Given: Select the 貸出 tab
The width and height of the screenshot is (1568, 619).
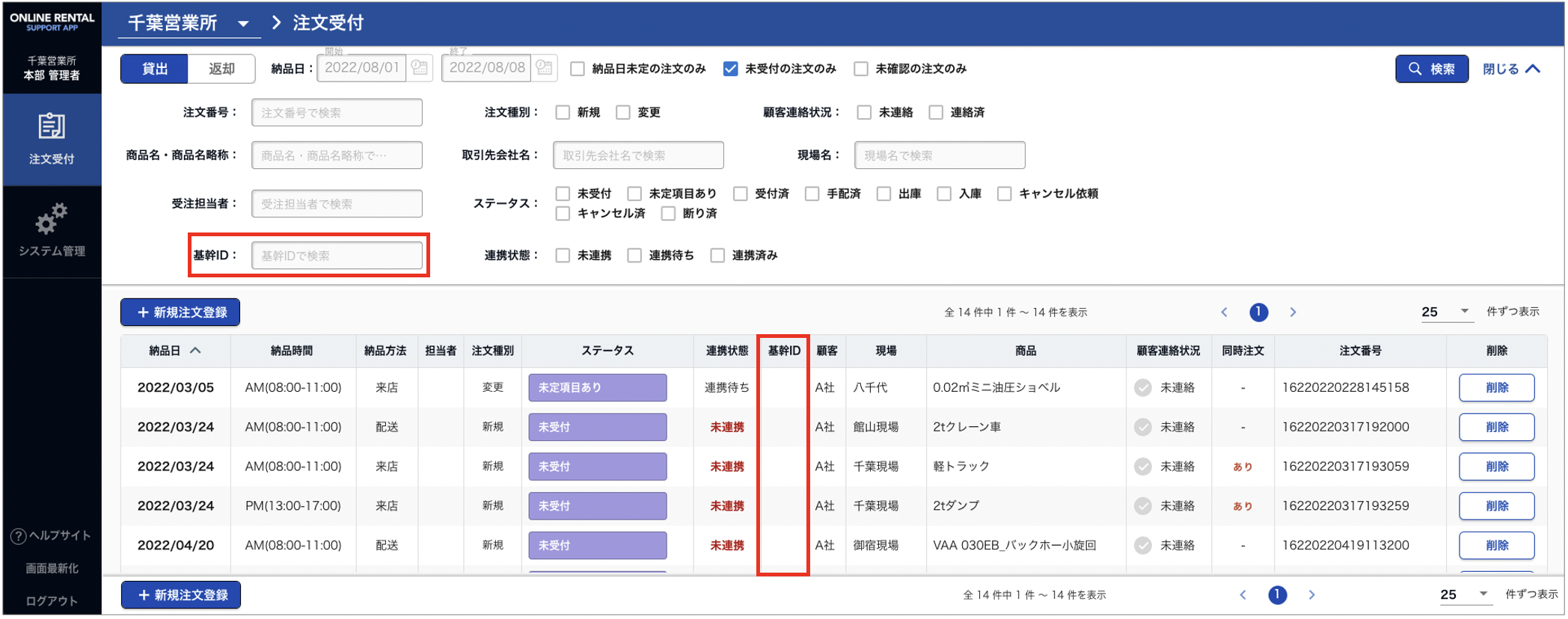Looking at the screenshot, I should (x=155, y=69).
